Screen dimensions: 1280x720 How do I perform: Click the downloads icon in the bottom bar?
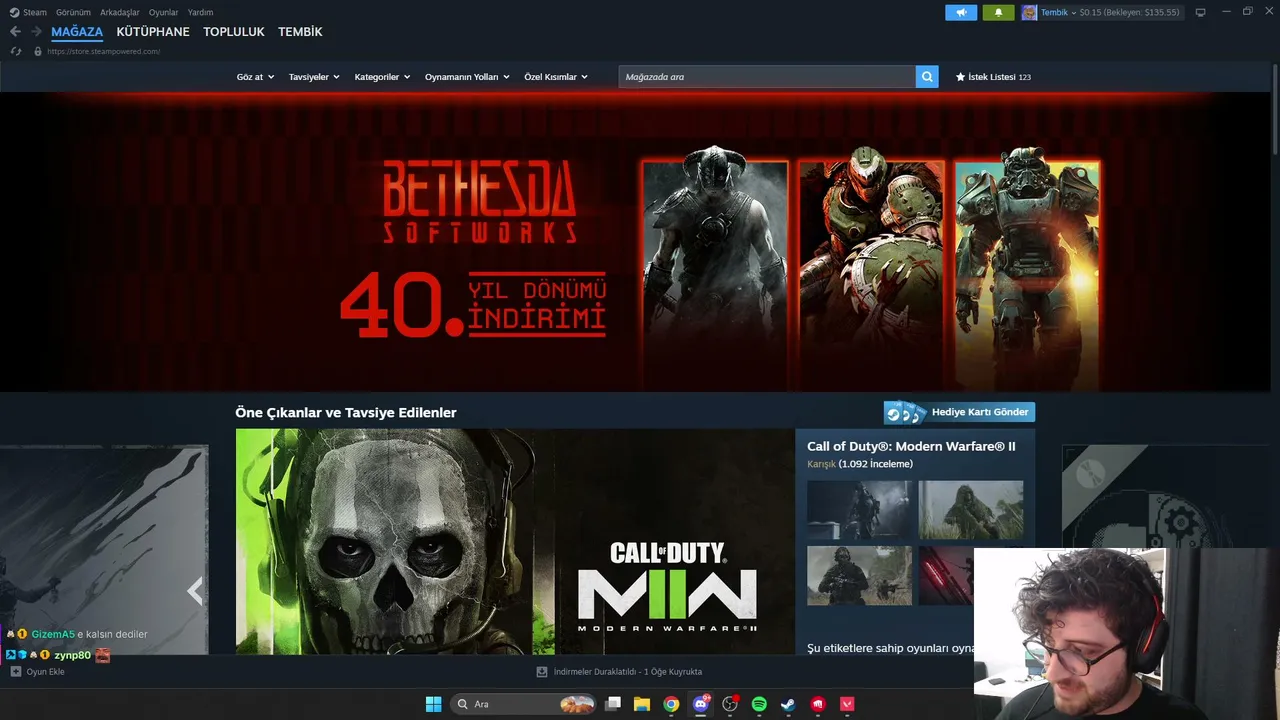(542, 672)
